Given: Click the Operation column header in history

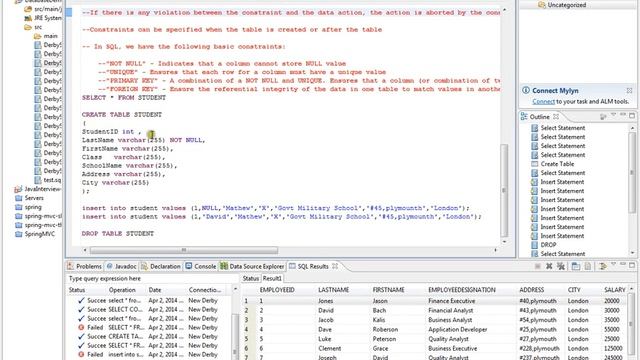Looking at the screenshot, I should 122,289.
